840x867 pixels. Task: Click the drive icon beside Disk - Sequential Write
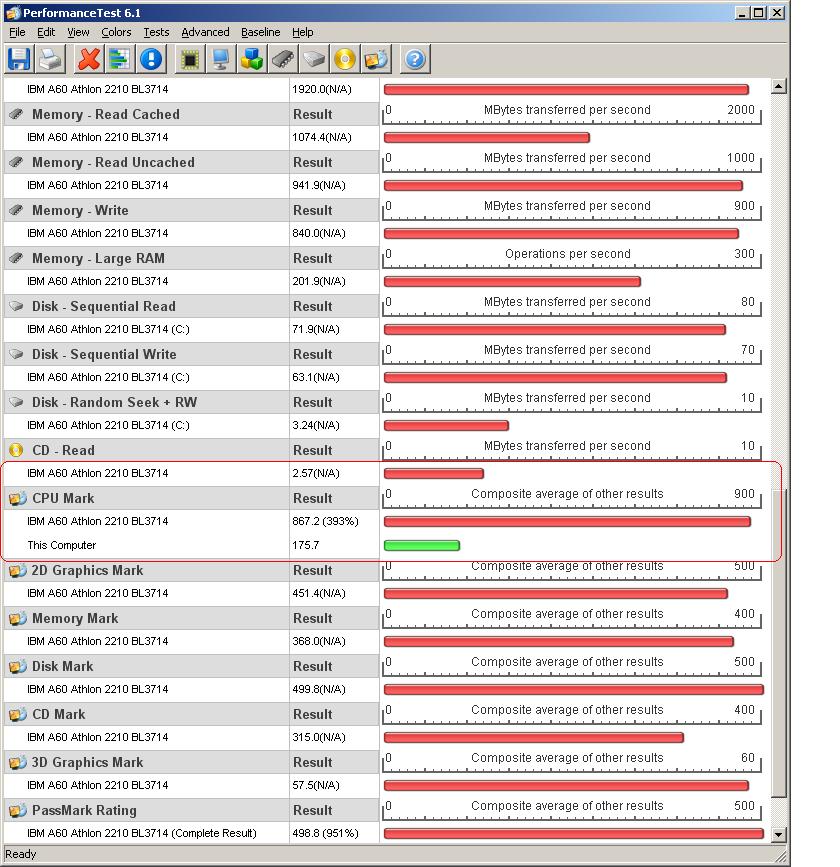pos(17,354)
